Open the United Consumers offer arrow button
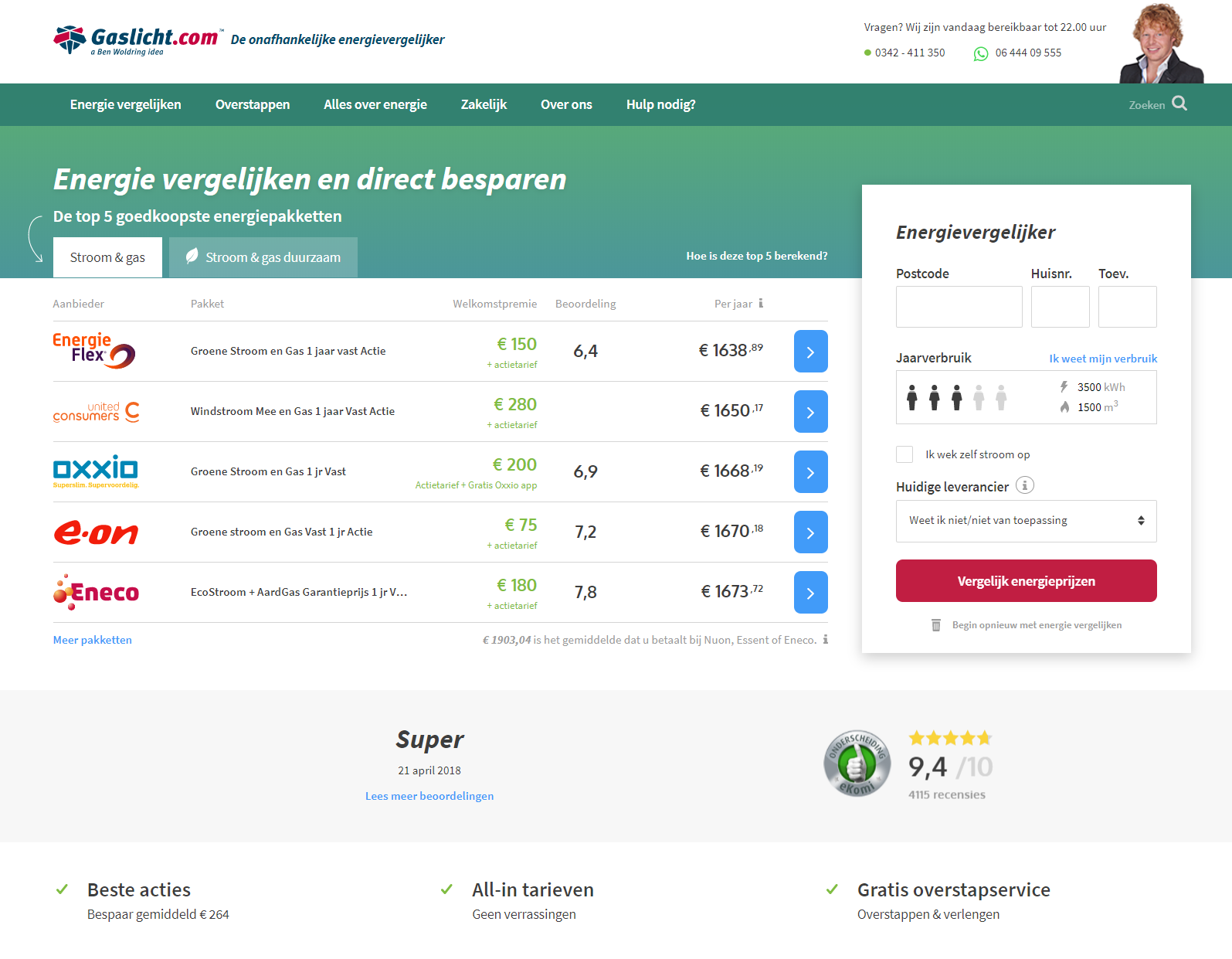 coord(810,411)
